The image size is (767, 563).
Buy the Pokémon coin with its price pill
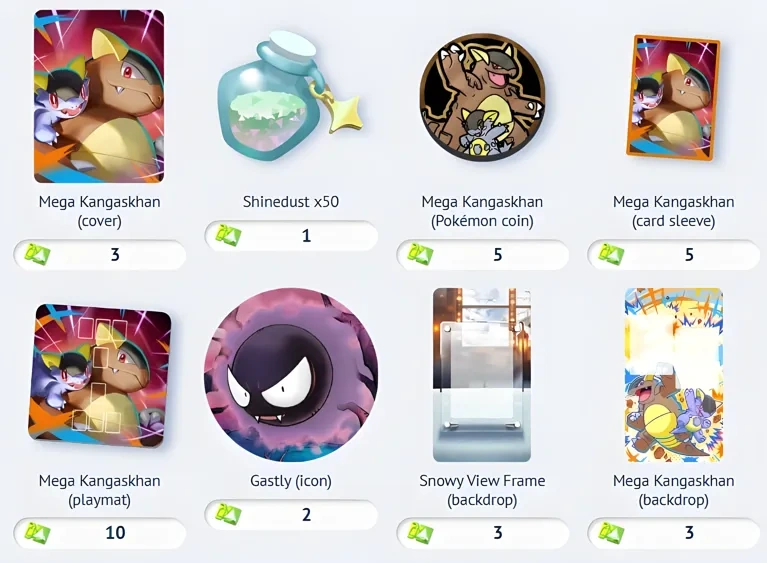[x=482, y=255]
